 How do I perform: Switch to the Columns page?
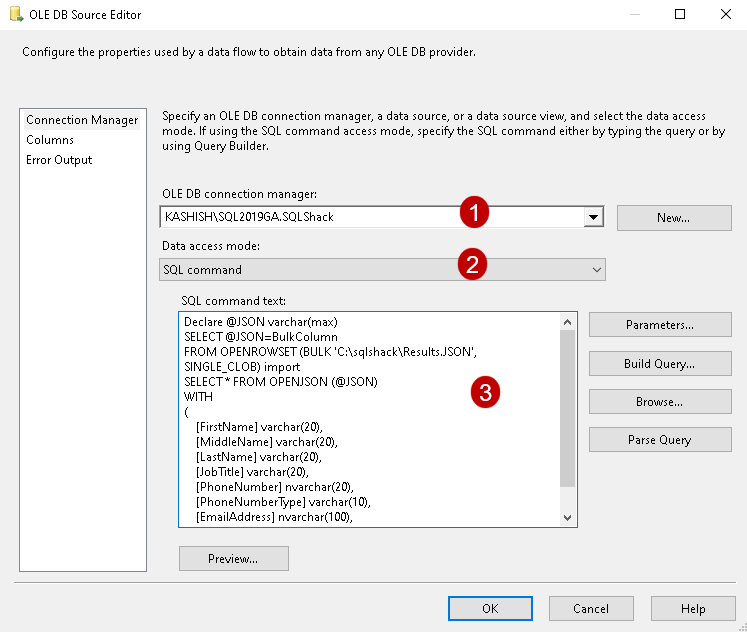[50, 140]
